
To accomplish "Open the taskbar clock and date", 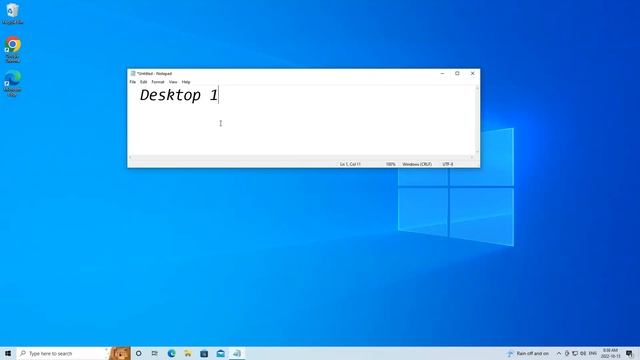I will click(610, 353).
